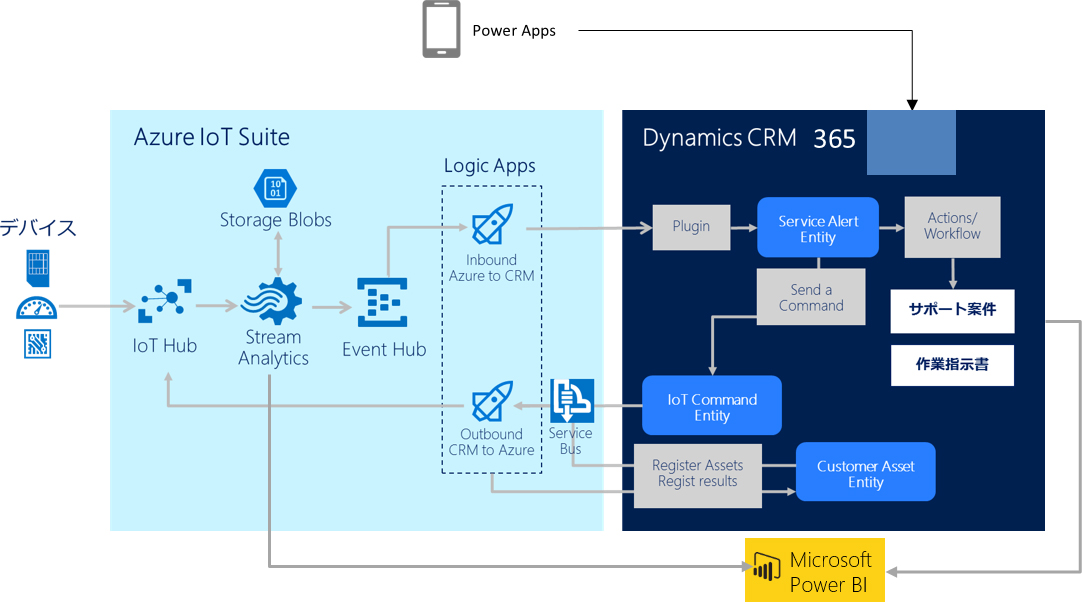Image resolution: width=1082 pixels, height=603 pixels.
Task: Select the Event Hub label
Action: (384, 349)
